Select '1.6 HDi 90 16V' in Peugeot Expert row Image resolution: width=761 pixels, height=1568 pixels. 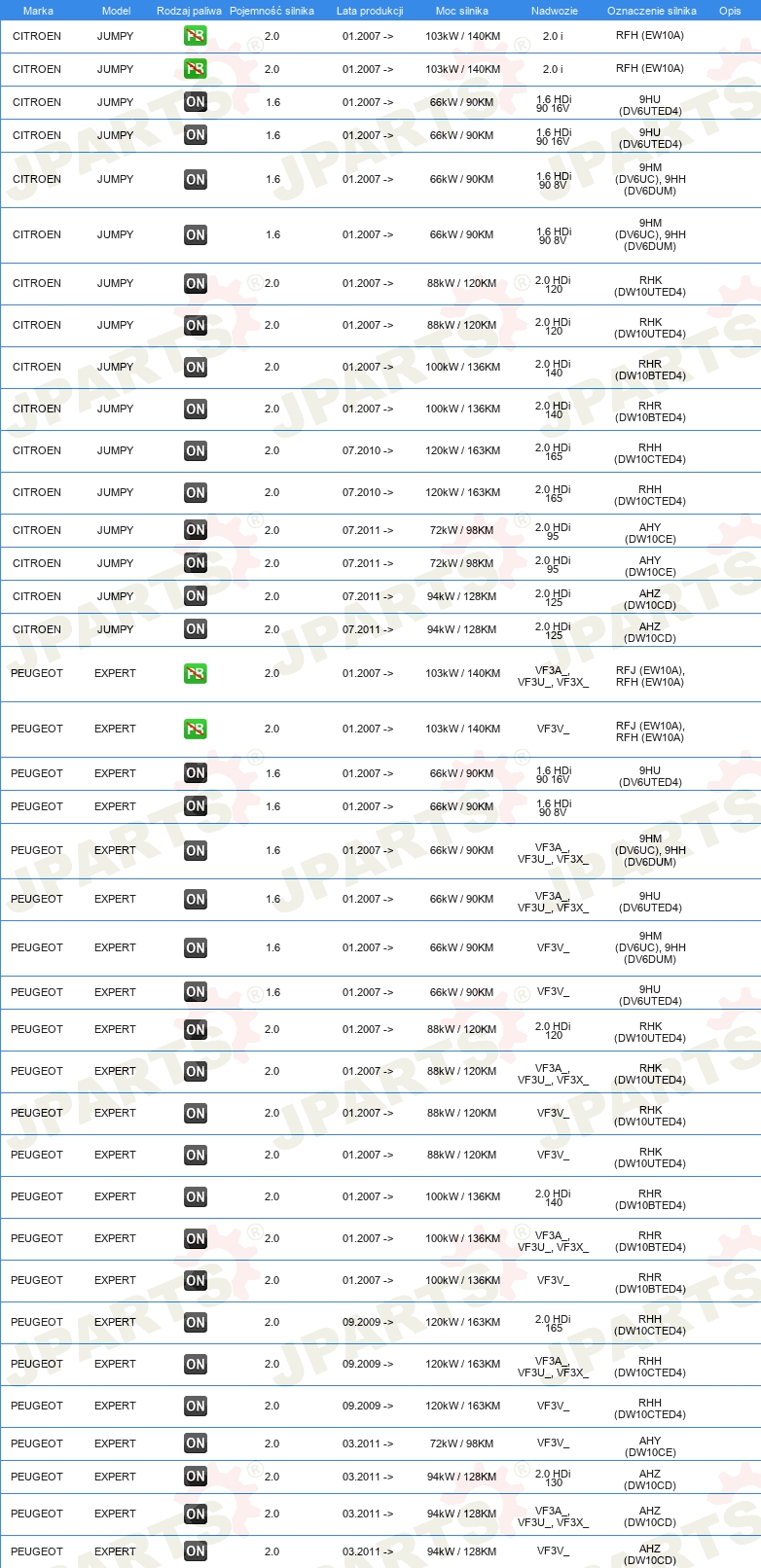(x=554, y=774)
